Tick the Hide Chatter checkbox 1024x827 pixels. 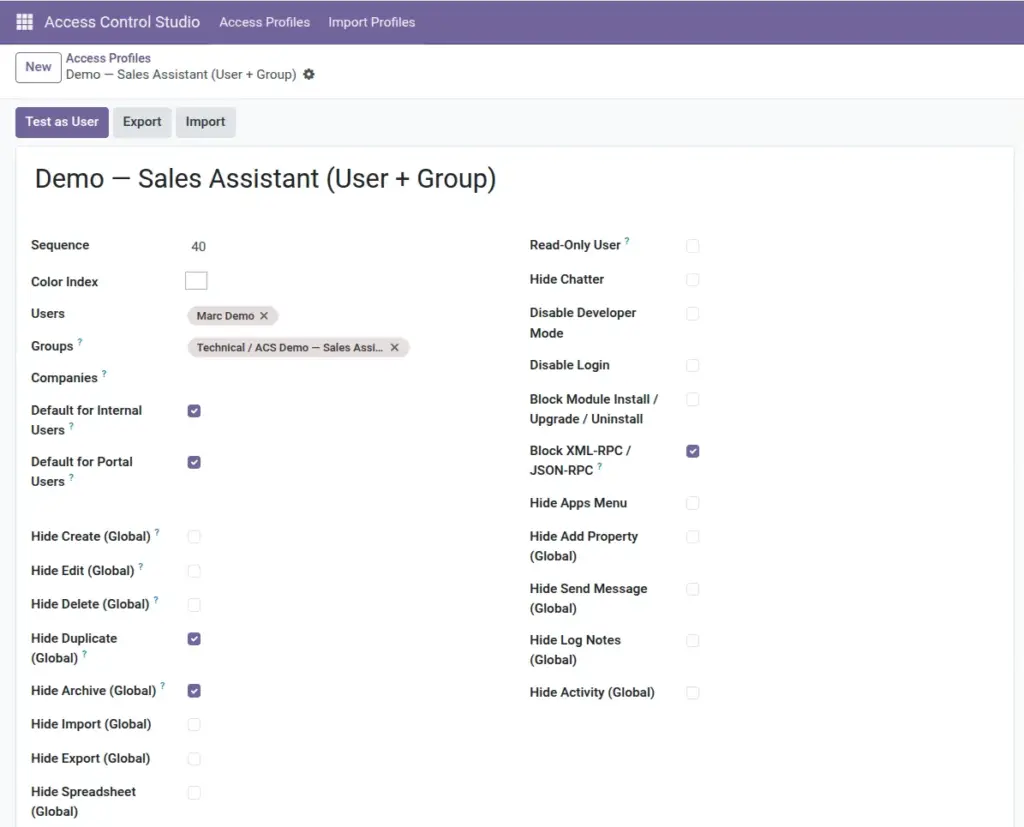pyautogui.click(x=693, y=280)
